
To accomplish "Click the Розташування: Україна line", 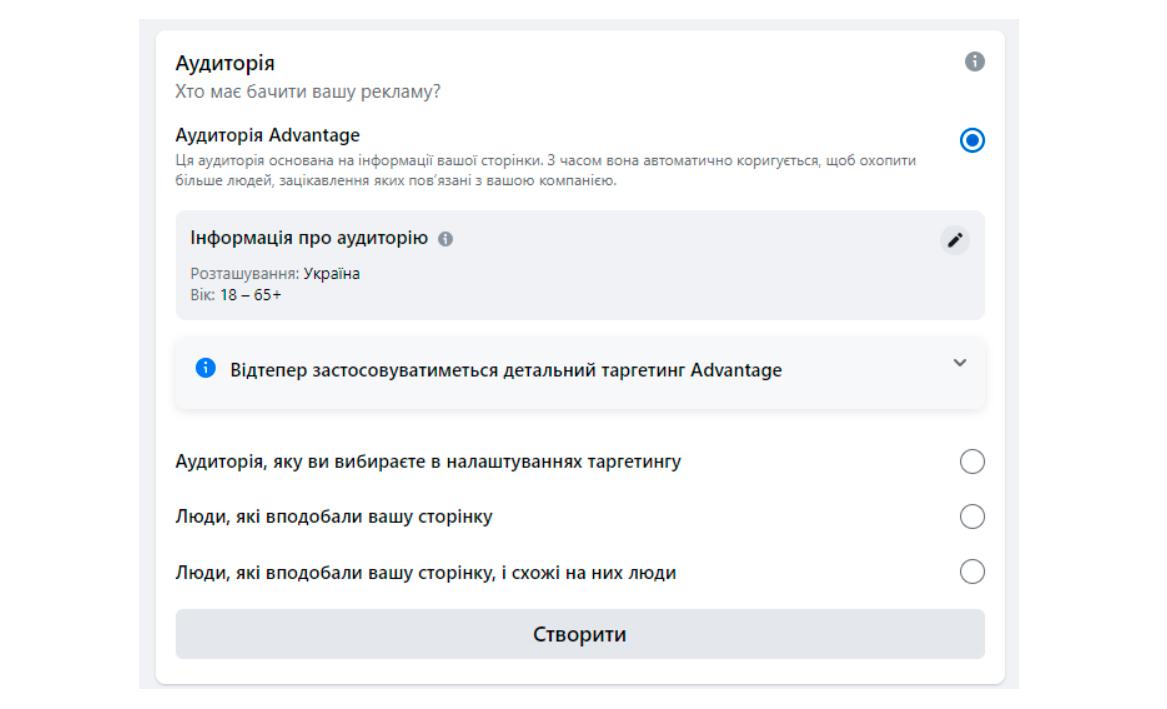I will tap(275, 274).
